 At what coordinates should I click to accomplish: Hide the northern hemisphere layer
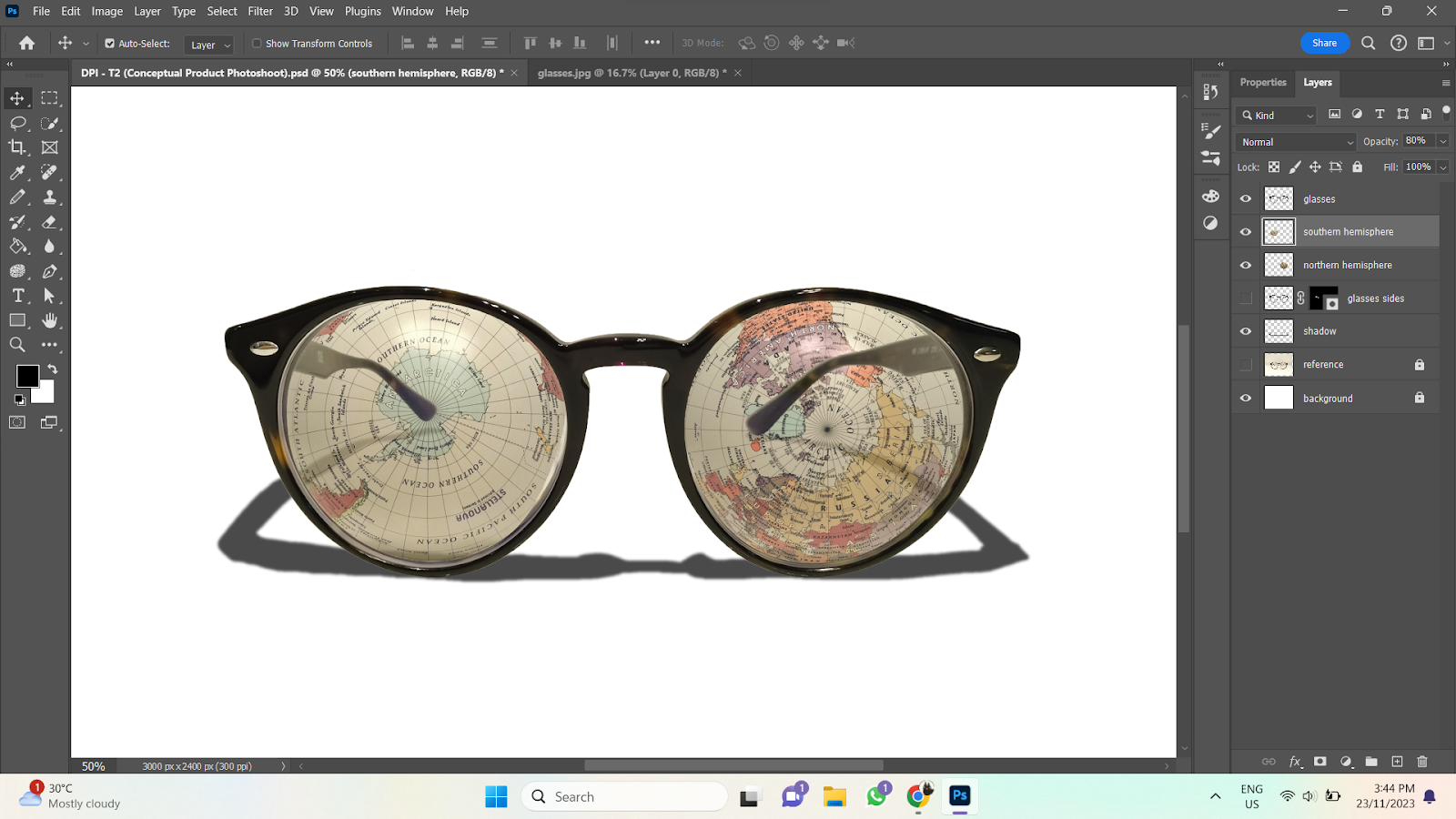click(x=1246, y=265)
